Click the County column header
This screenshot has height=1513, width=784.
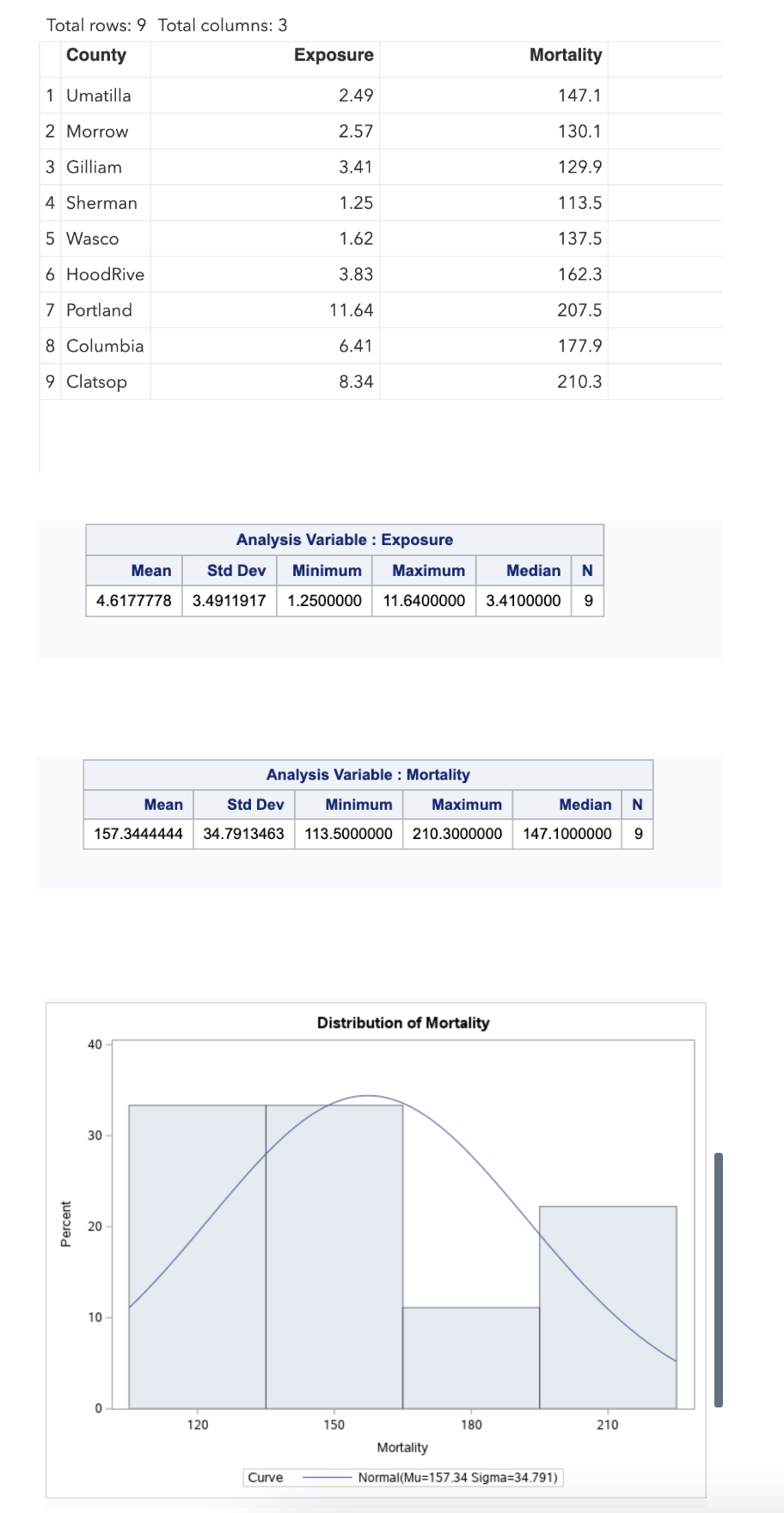point(96,56)
